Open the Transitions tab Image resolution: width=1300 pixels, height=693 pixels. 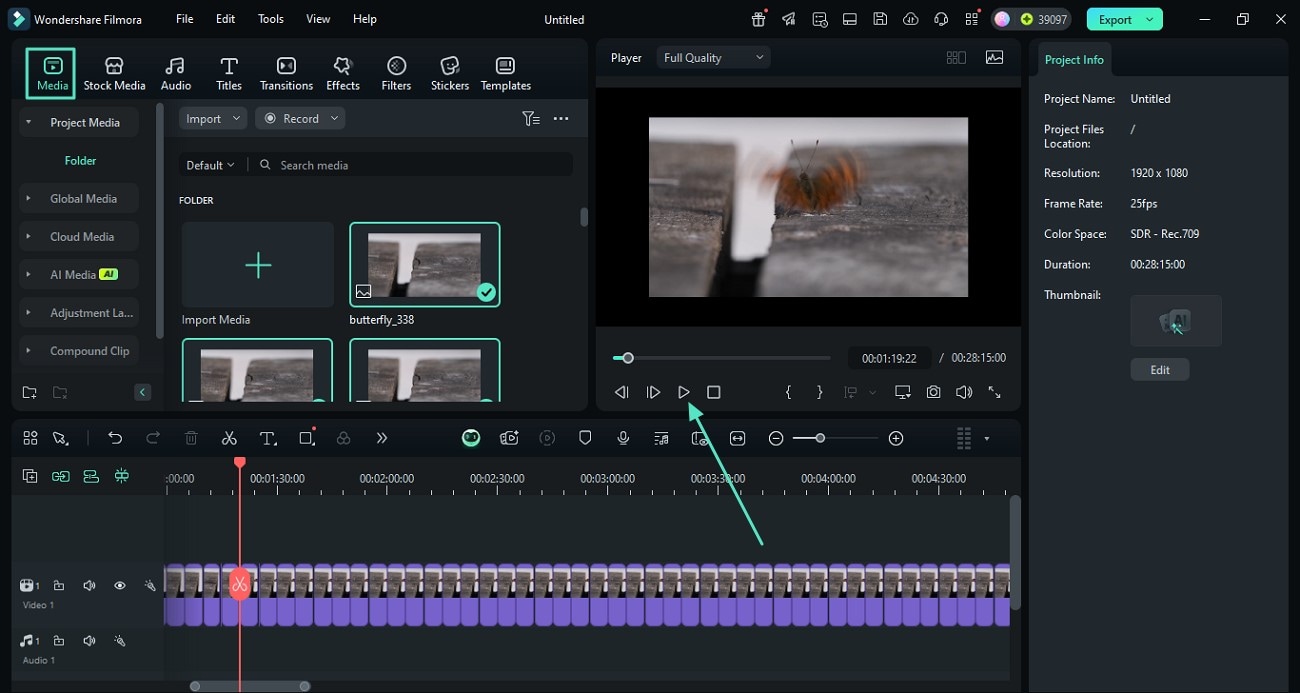[x=286, y=73]
